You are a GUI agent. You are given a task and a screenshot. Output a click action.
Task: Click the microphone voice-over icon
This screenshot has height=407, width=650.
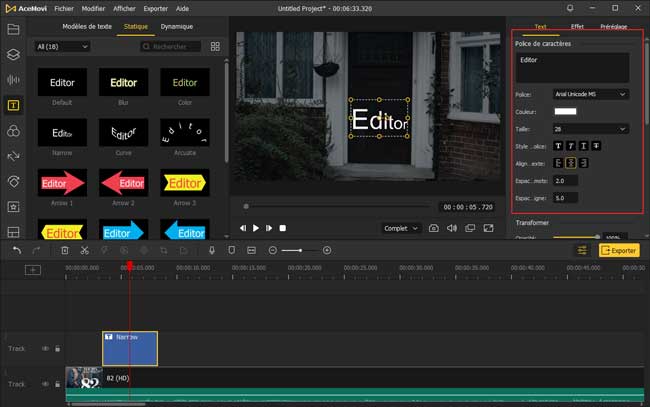(211, 250)
